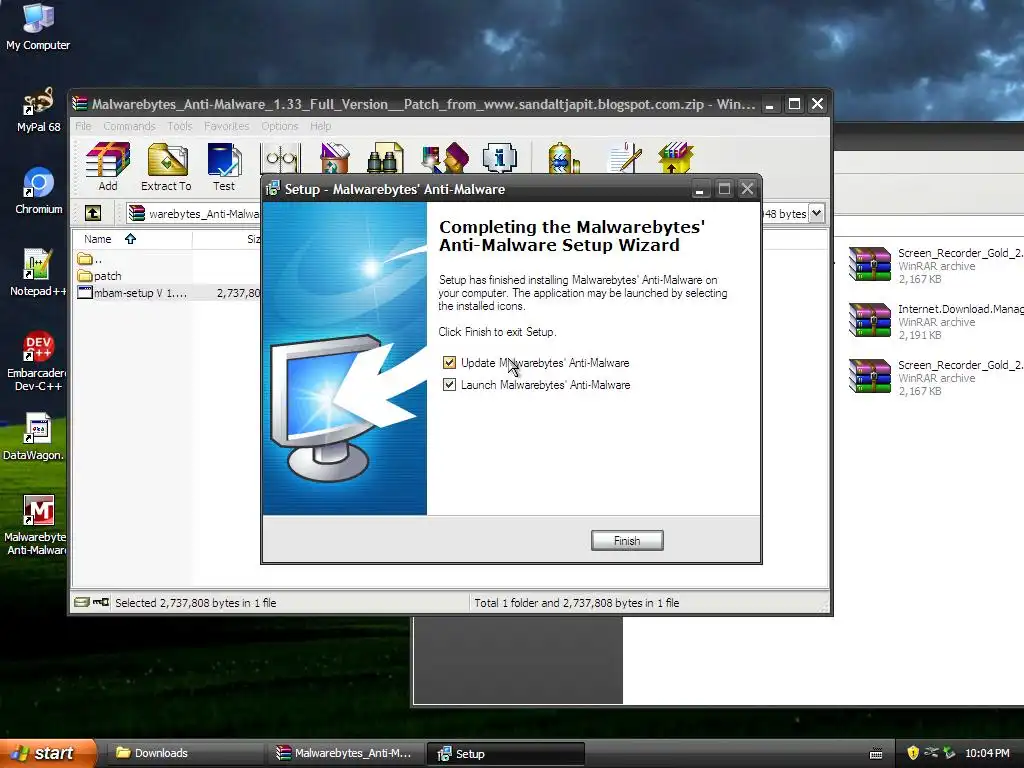Screen dimensions: 1024x768
Task: Click the safely remove hardware tray icon
Action: (949, 753)
